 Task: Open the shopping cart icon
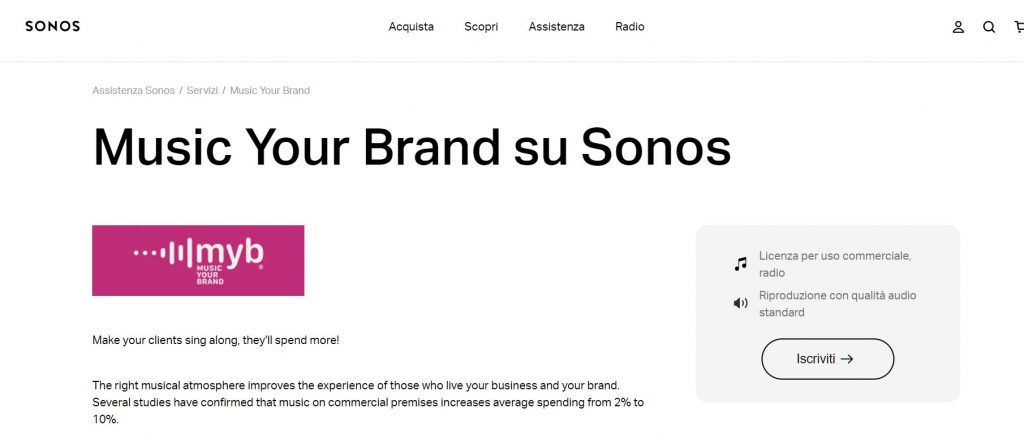tap(1018, 27)
